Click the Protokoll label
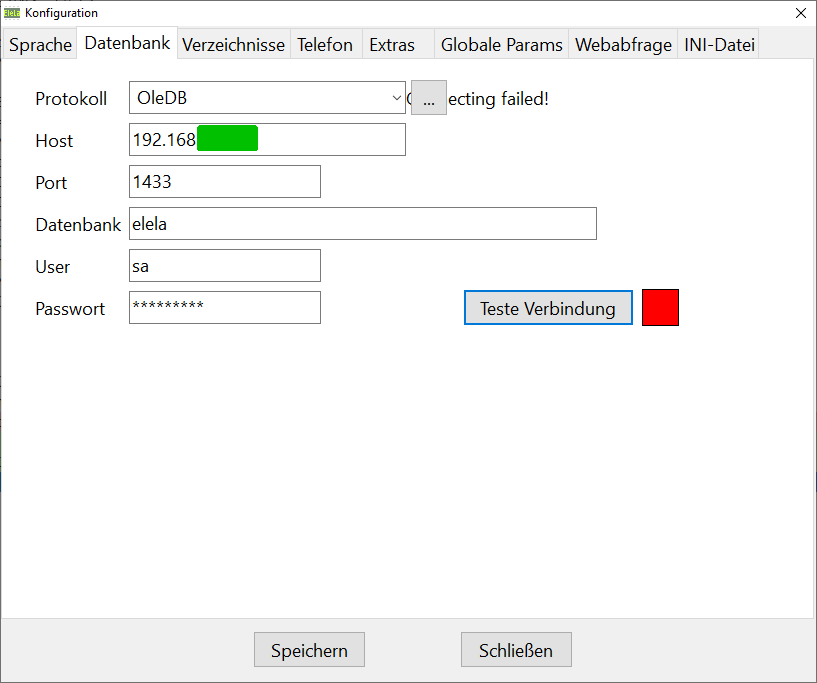817x683 pixels. coord(71,98)
